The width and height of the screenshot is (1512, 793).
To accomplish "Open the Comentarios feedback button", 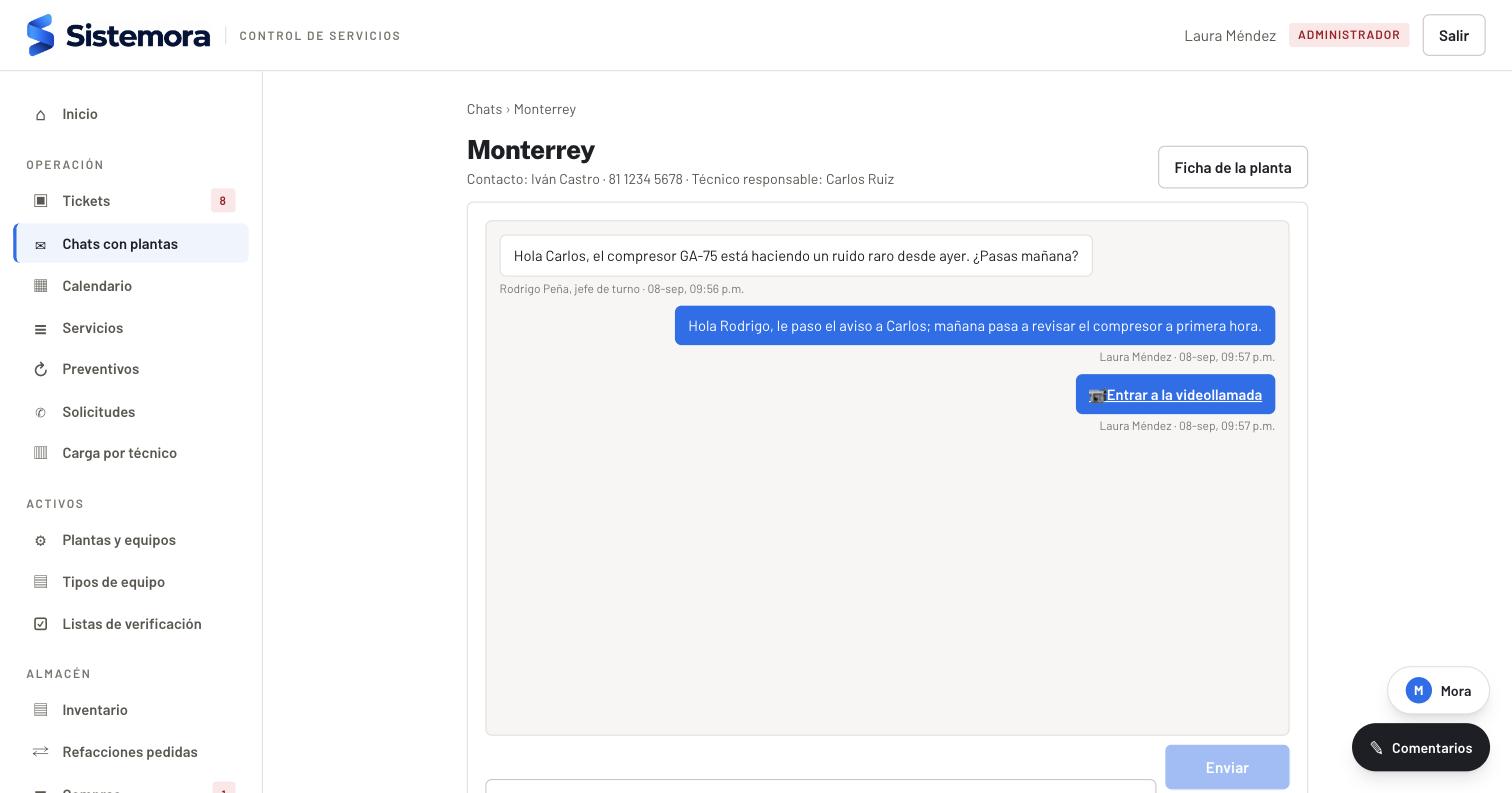I will click(x=1420, y=748).
